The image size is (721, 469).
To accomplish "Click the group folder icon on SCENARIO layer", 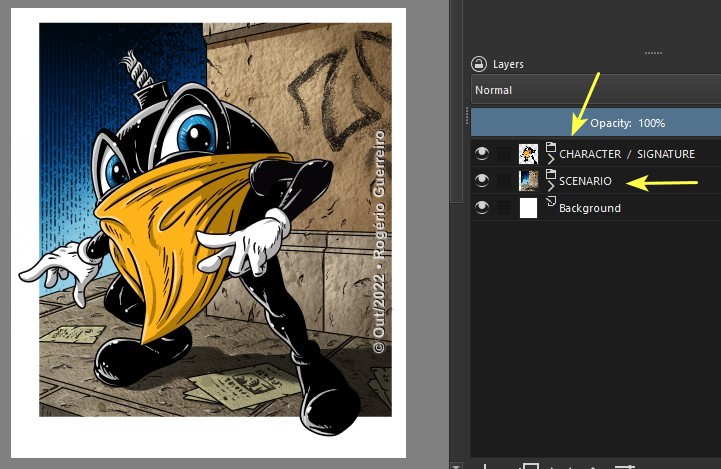I will pyautogui.click(x=550, y=173).
